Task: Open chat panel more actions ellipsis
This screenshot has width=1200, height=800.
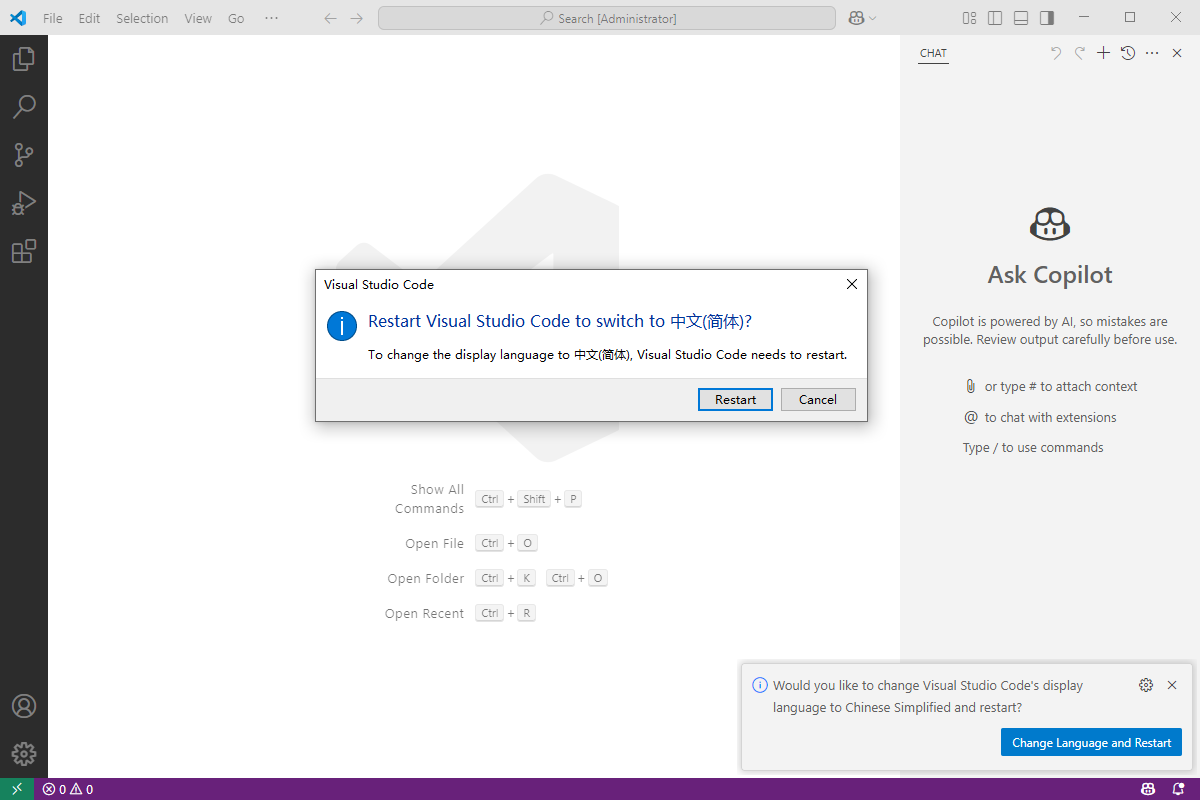Action: pos(1152,53)
